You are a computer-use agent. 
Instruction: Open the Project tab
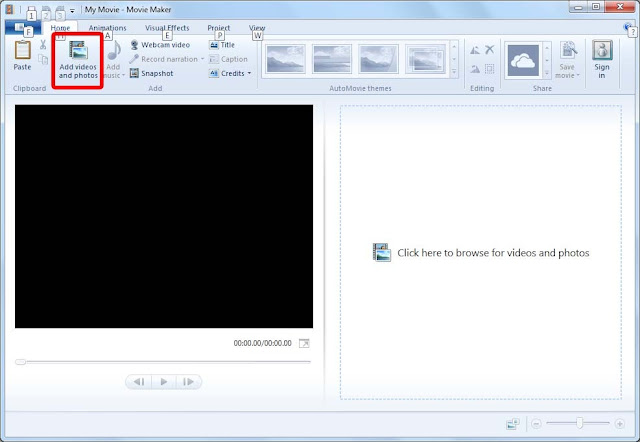[219, 28]
